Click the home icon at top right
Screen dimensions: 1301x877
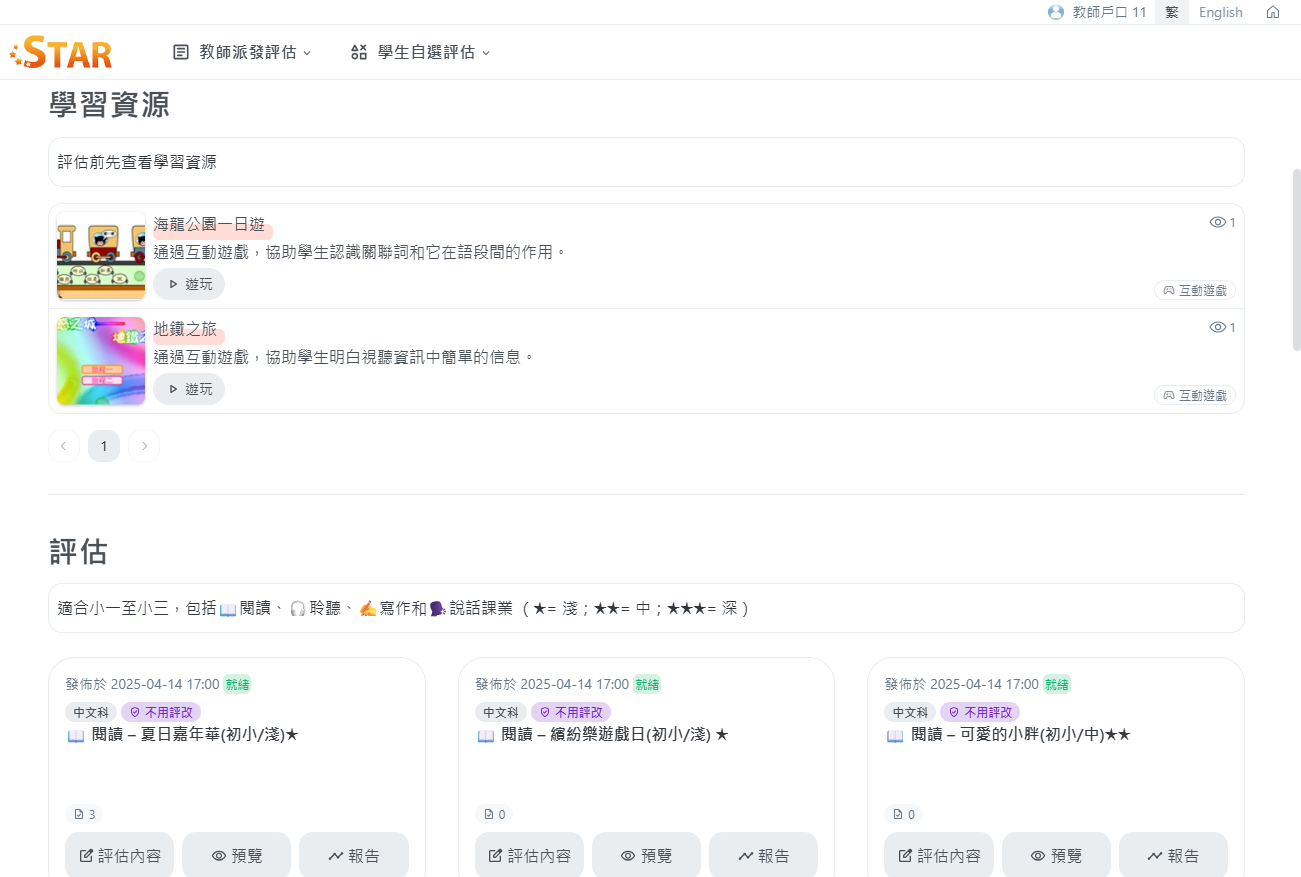tap(1272, 12)
